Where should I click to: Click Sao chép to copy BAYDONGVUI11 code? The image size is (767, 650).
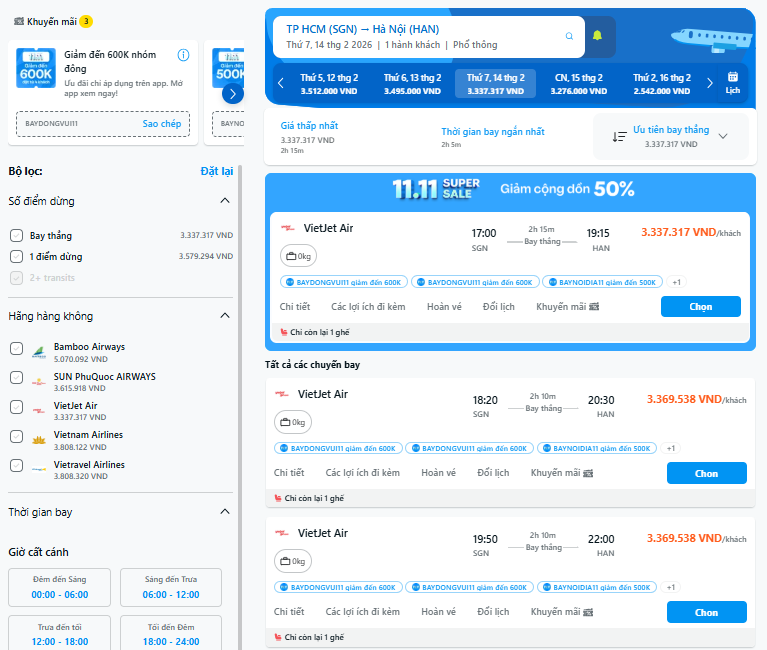click(161, 124)
